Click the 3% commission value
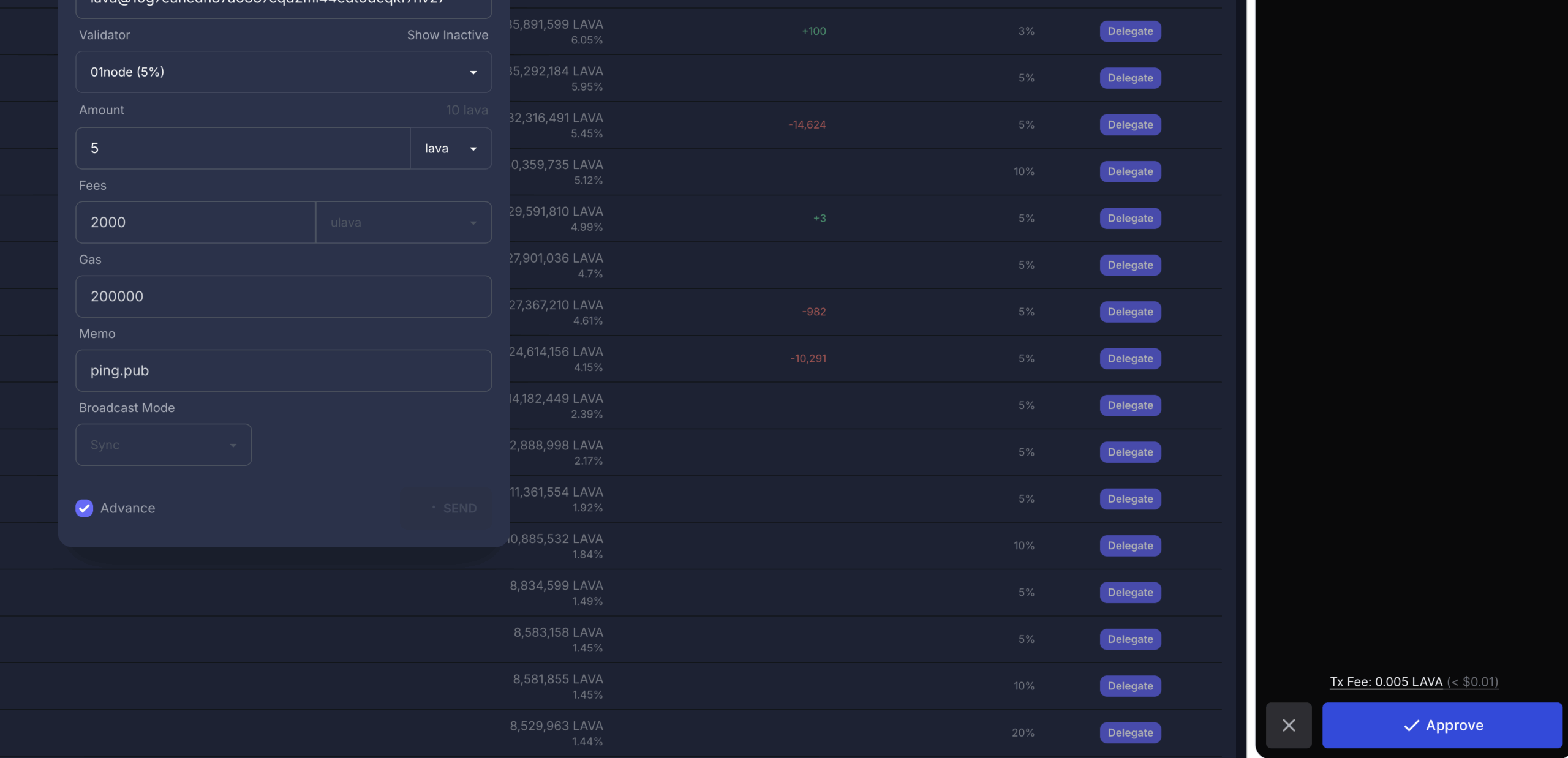The width and height of the screenshot is (1568, 758). (x=1027, y=31)
